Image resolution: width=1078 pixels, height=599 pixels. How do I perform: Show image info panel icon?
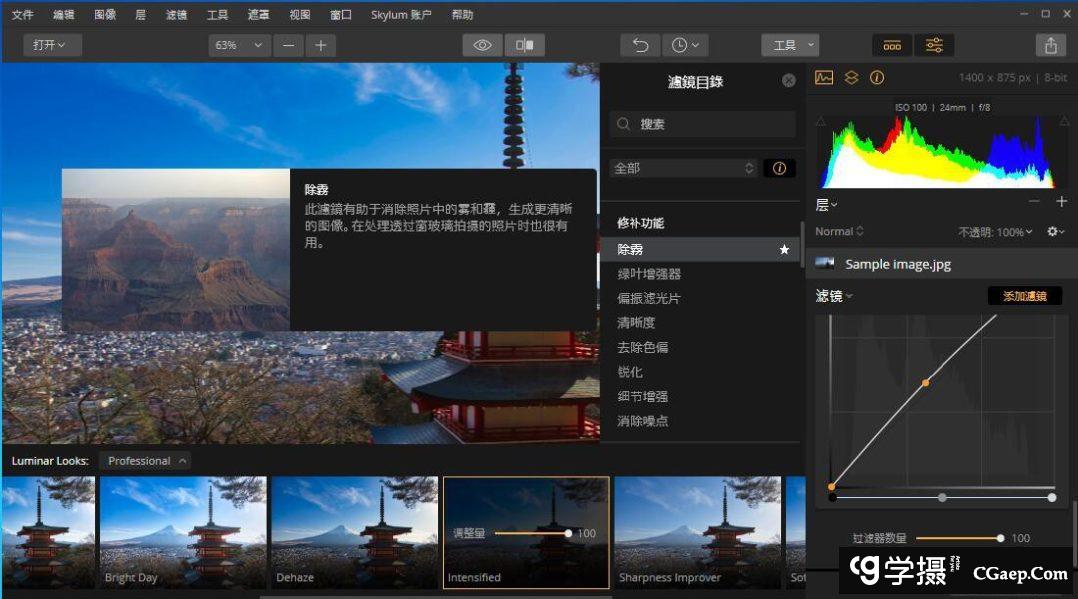click(877, 78)
